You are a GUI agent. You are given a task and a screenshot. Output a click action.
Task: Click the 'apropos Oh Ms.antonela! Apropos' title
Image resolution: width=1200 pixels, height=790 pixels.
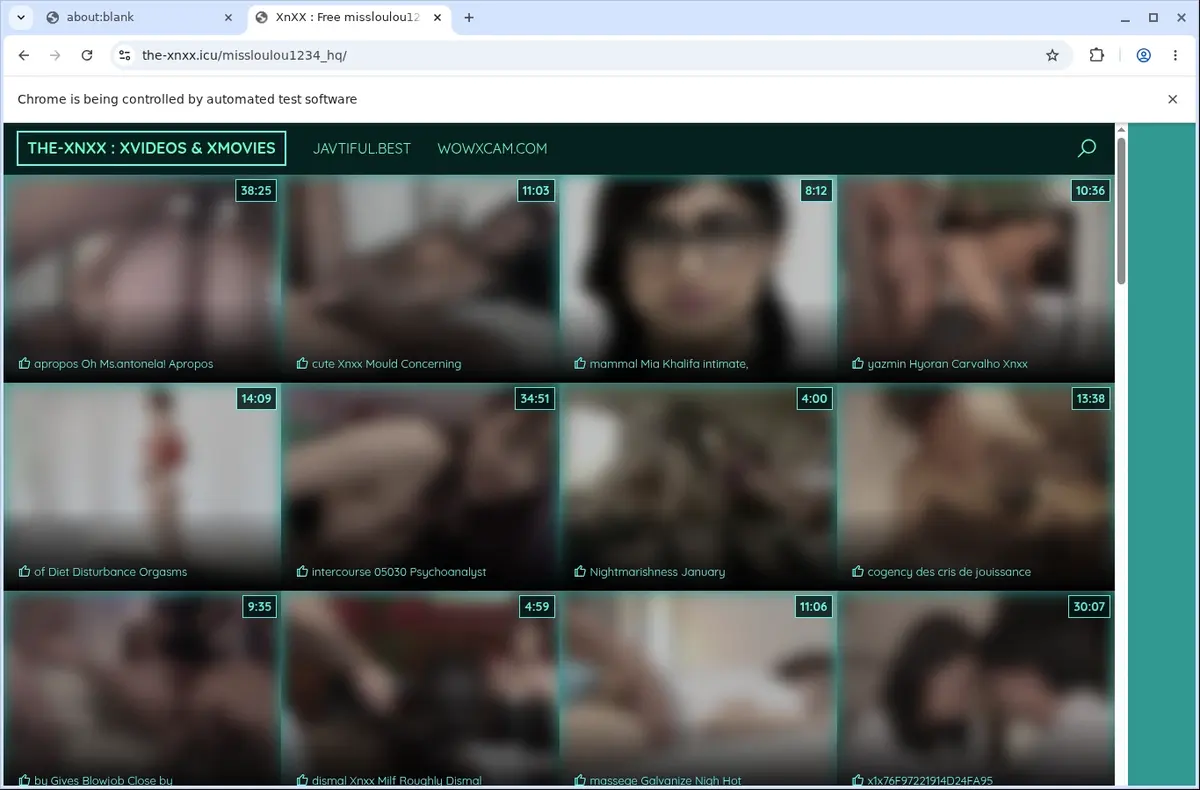(123, 364)
